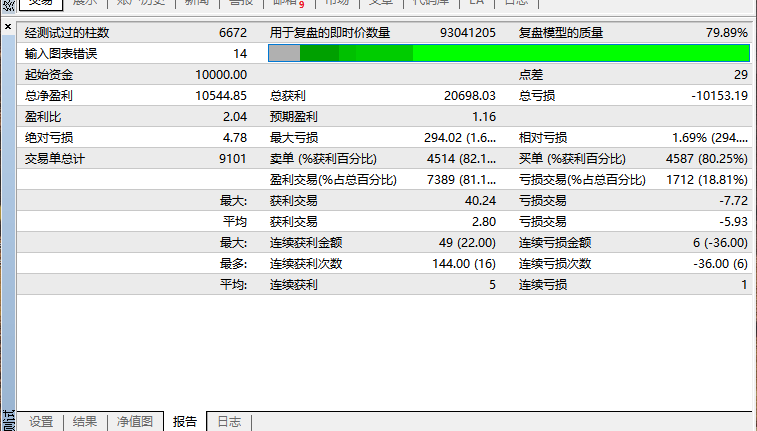Image resolution: width=757 pixels, height=431 pixels.
Task: Select average consecutive wins 5
Action: (492, 285)
